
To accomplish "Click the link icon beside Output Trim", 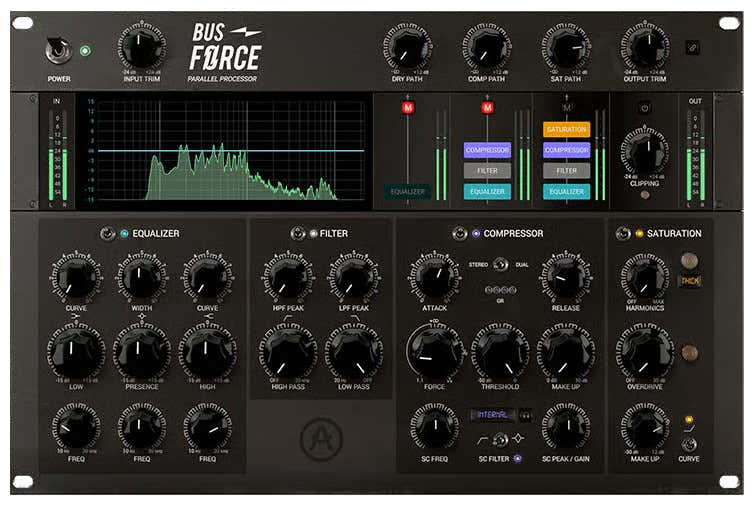I will (692, 48).
